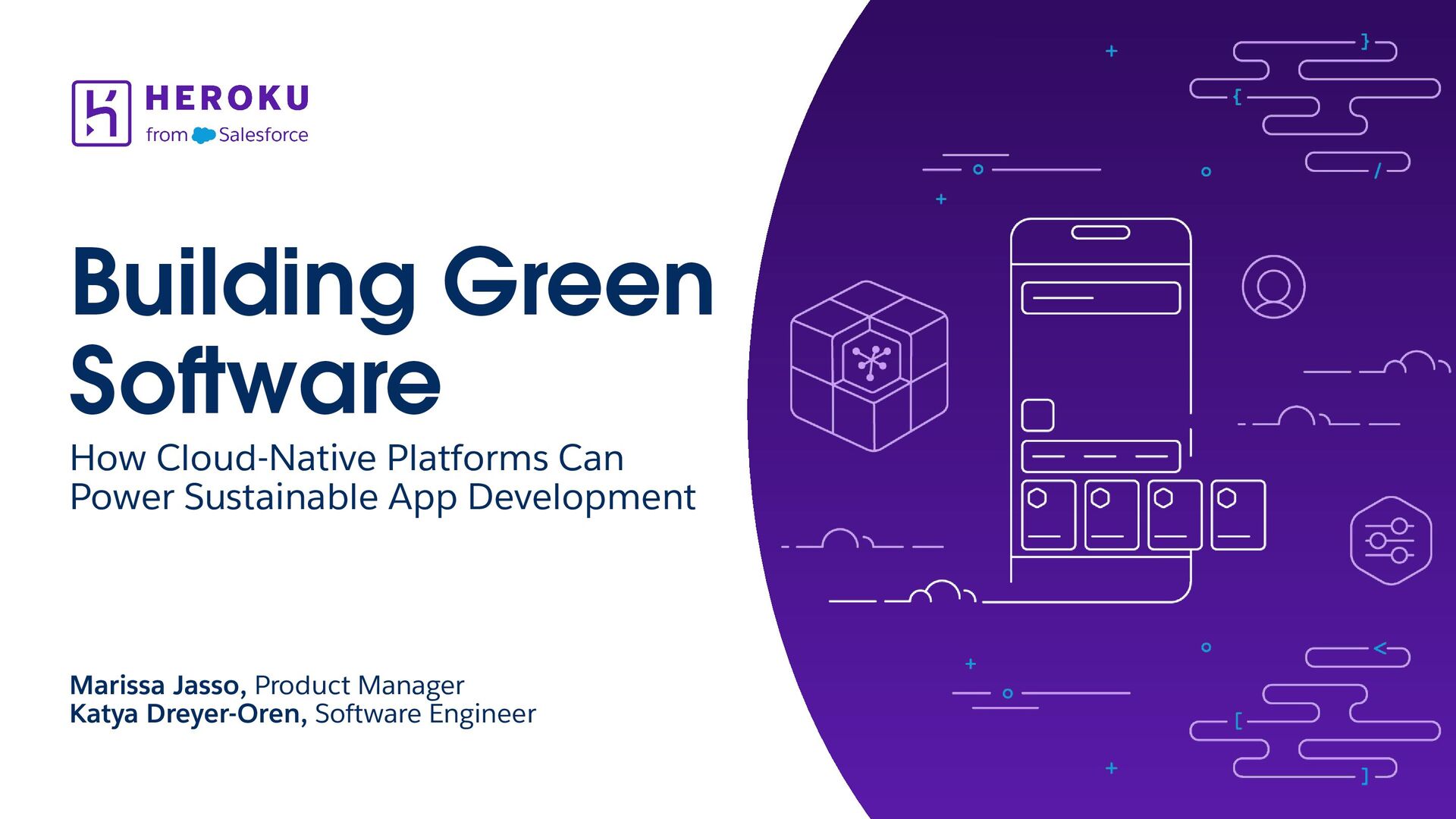This screenshot has height=819, width=1456.
Task: Click the Heroku H logo icon
Action: [102, 113]
